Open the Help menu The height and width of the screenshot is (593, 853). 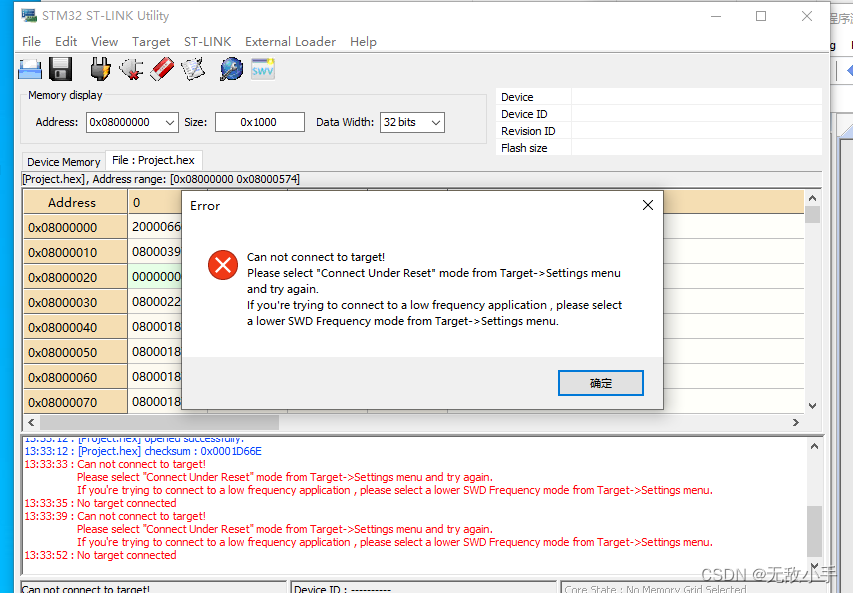point(363,41)
